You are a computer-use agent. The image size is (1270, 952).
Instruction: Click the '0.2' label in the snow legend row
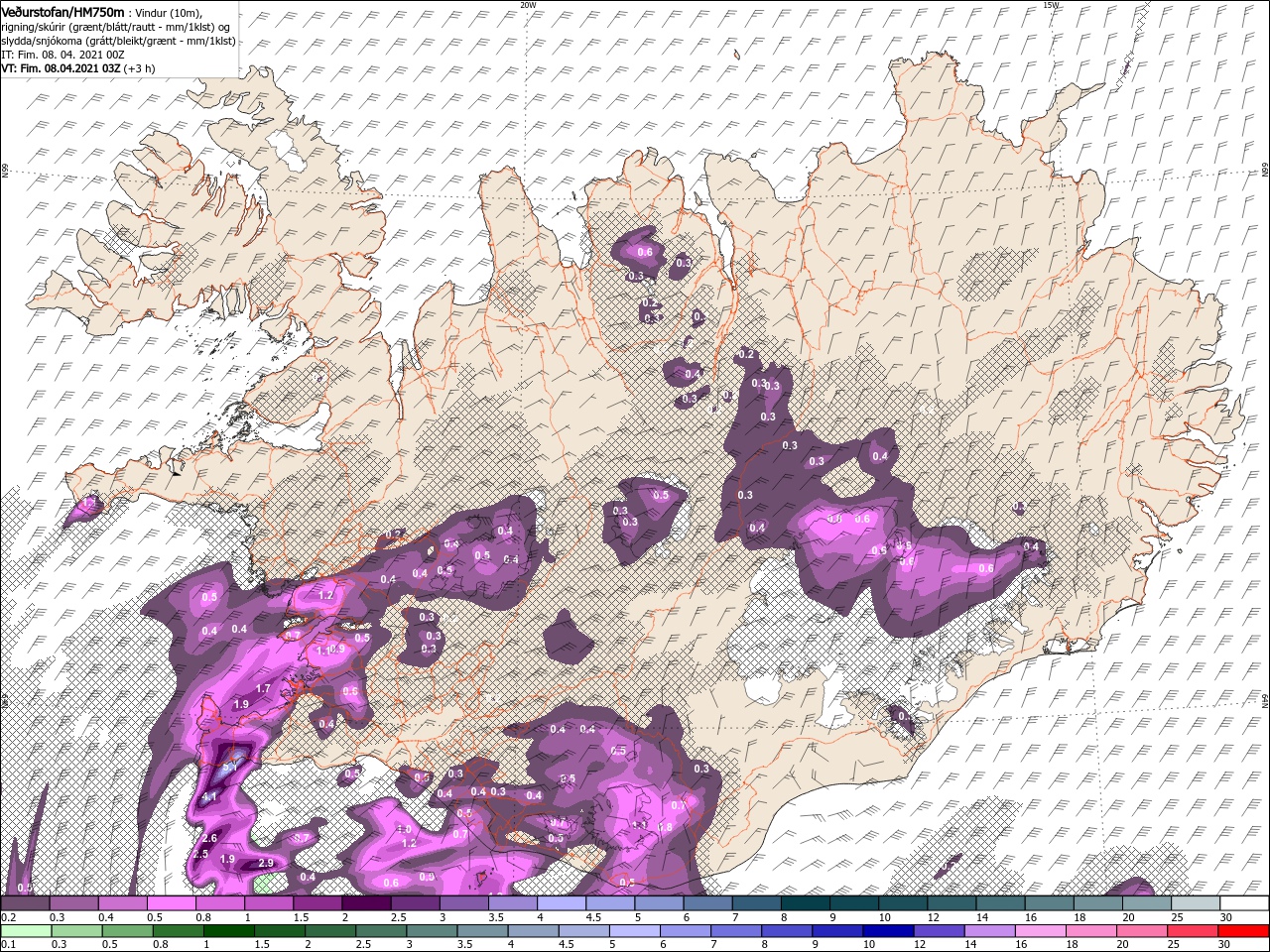(9, 917)
